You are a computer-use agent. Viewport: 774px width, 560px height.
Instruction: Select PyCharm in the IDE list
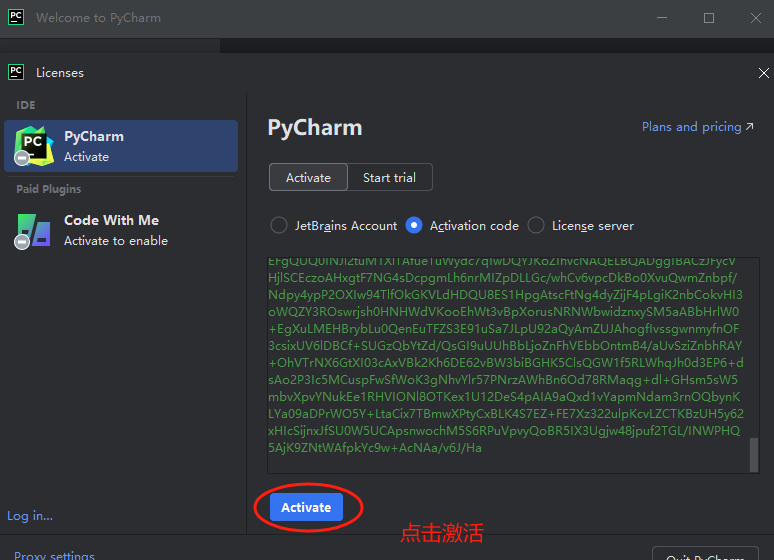coord(121,146)
